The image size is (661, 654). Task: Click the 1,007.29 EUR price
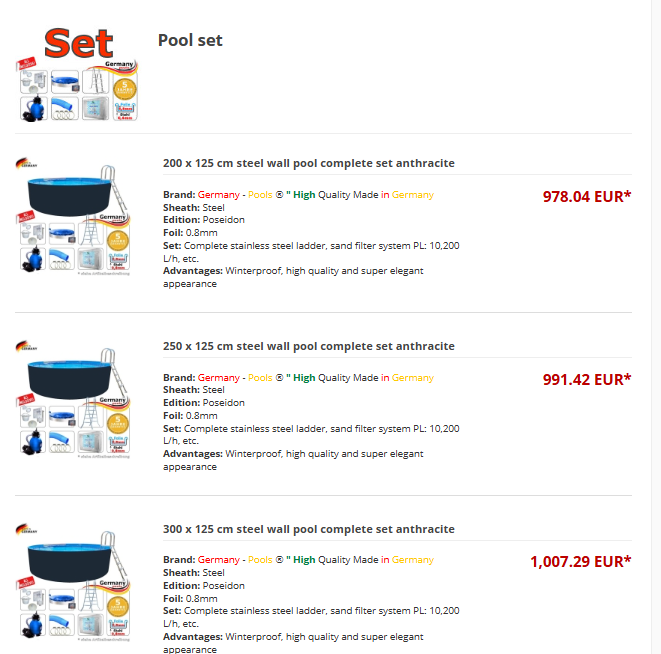tap(580, 562)
